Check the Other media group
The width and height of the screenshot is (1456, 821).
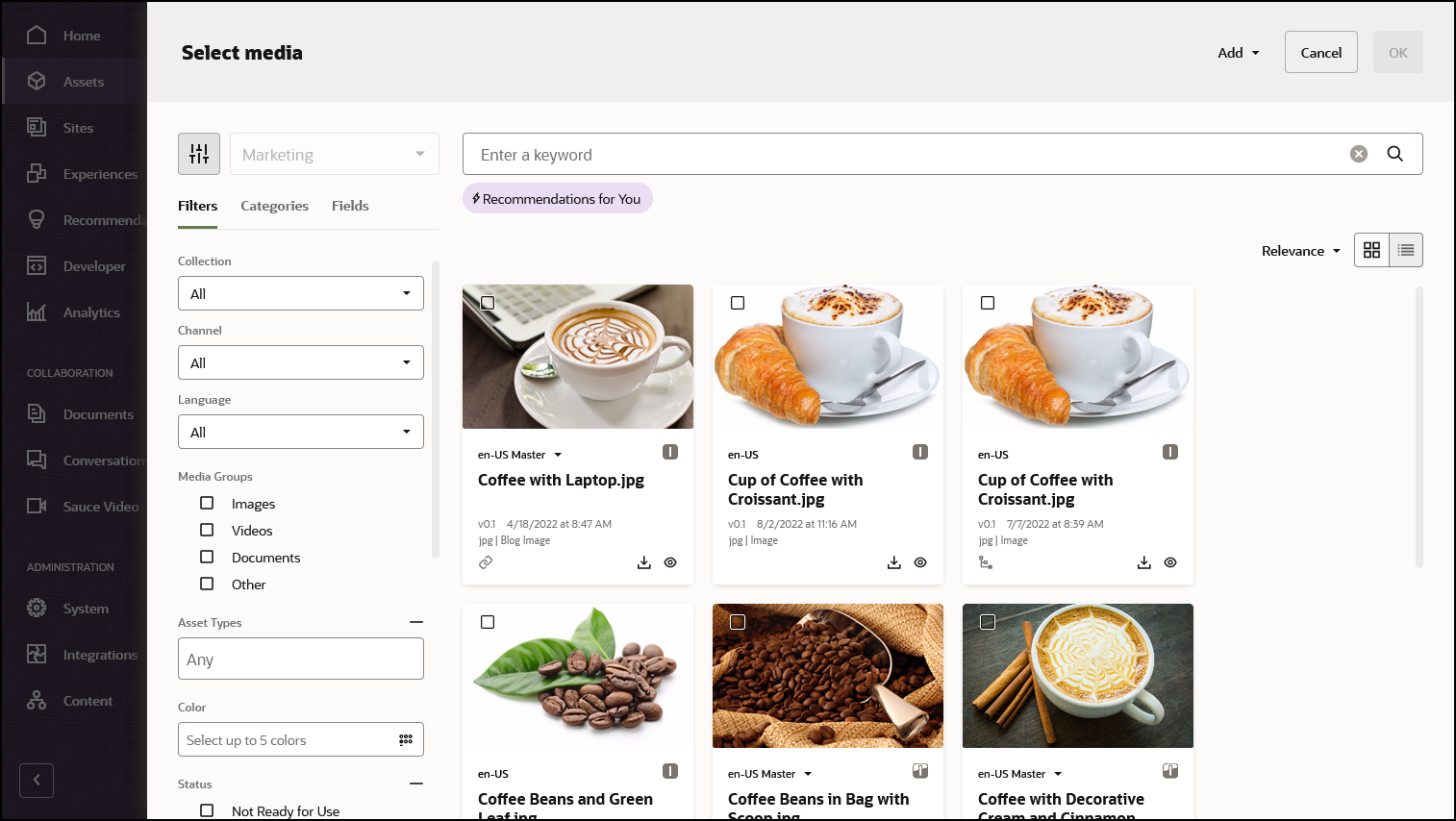(x=207, y=584)
